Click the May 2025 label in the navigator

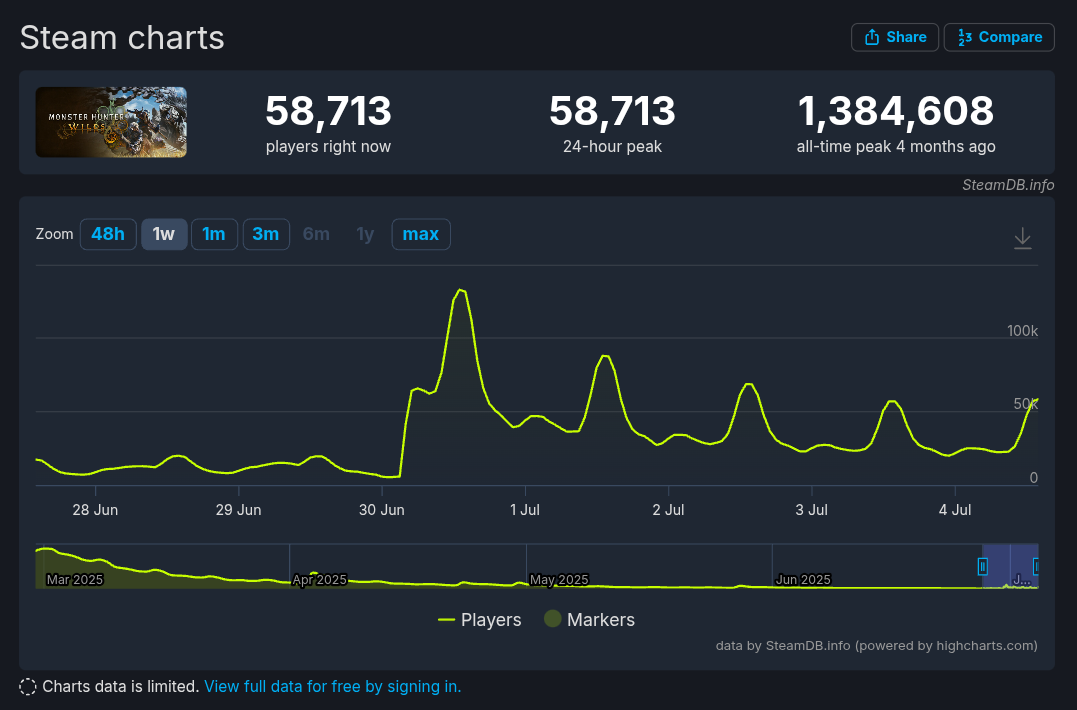point(559,580)
